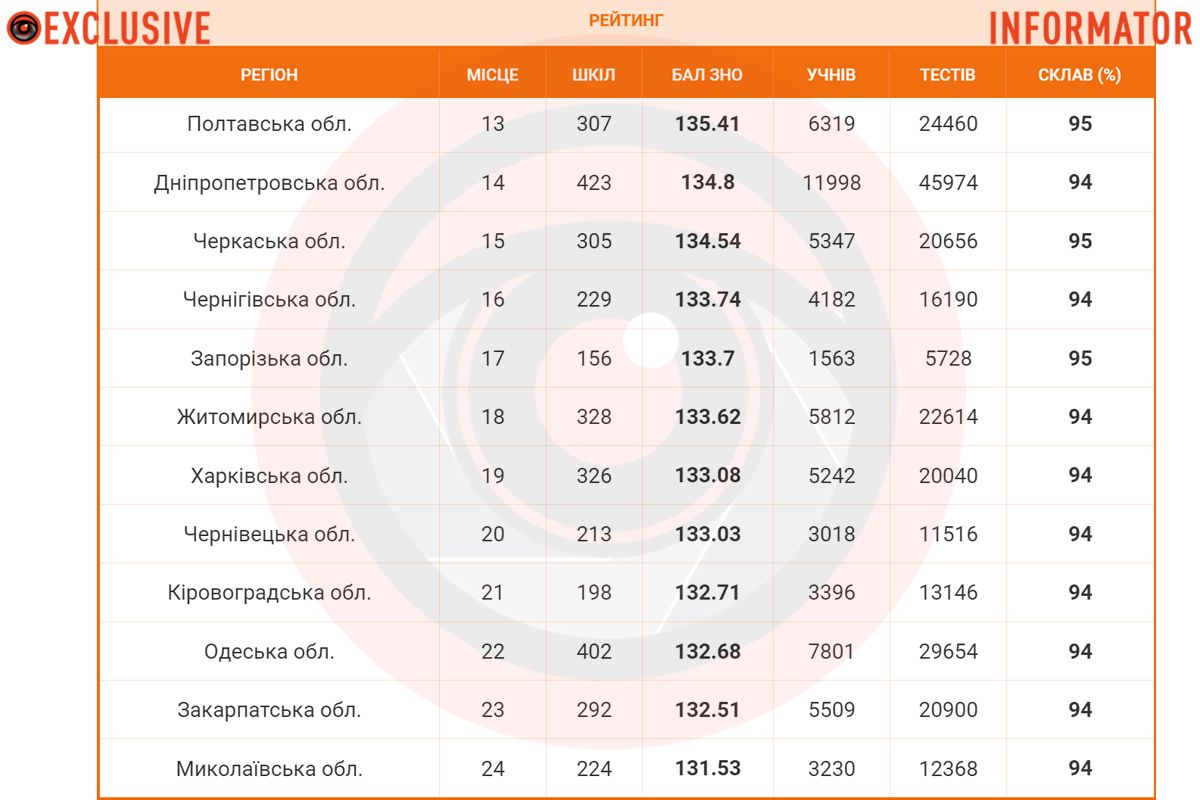Select the УЧНІВ column header

(831, 75)
